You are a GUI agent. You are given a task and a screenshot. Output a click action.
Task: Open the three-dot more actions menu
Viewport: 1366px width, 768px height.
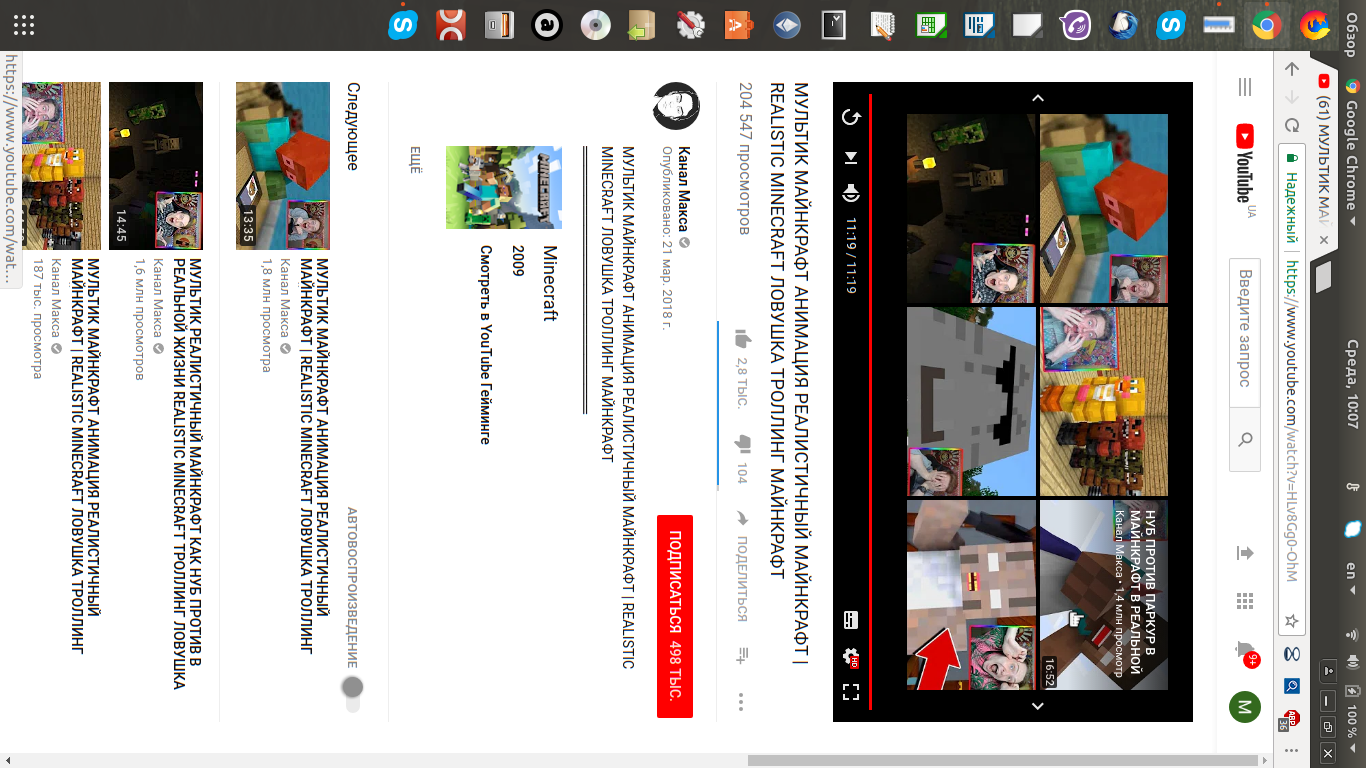(742, 700)
